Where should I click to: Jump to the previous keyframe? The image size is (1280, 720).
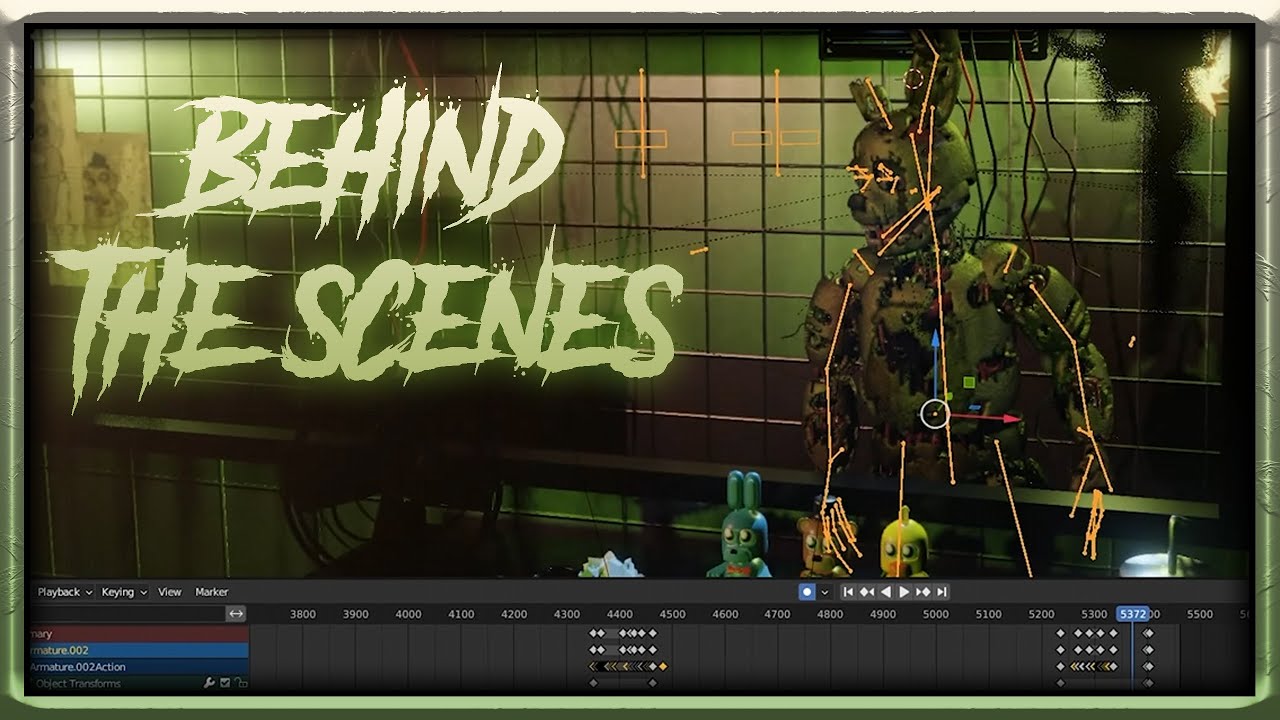pyautogui.click(x=867, y=592)
